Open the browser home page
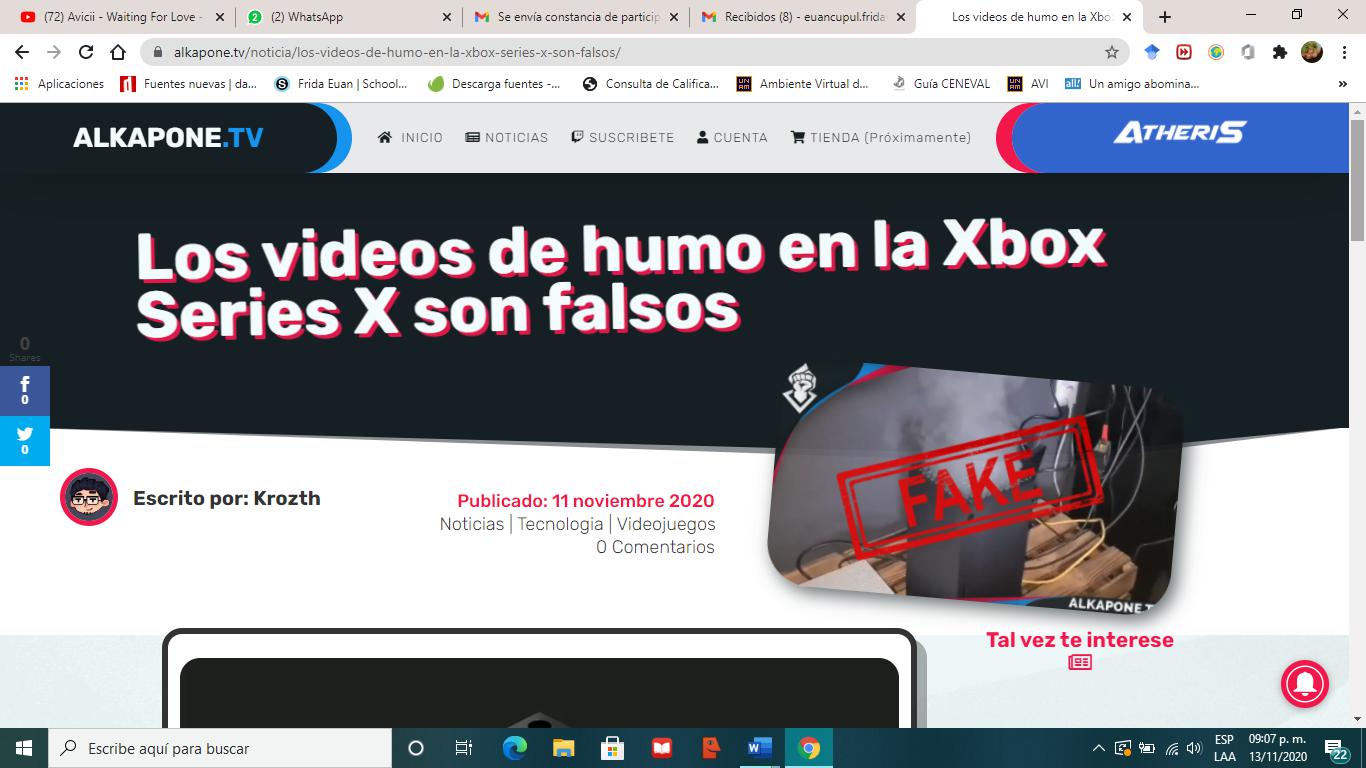The image size is (1366, 768). tap(118, 52)
